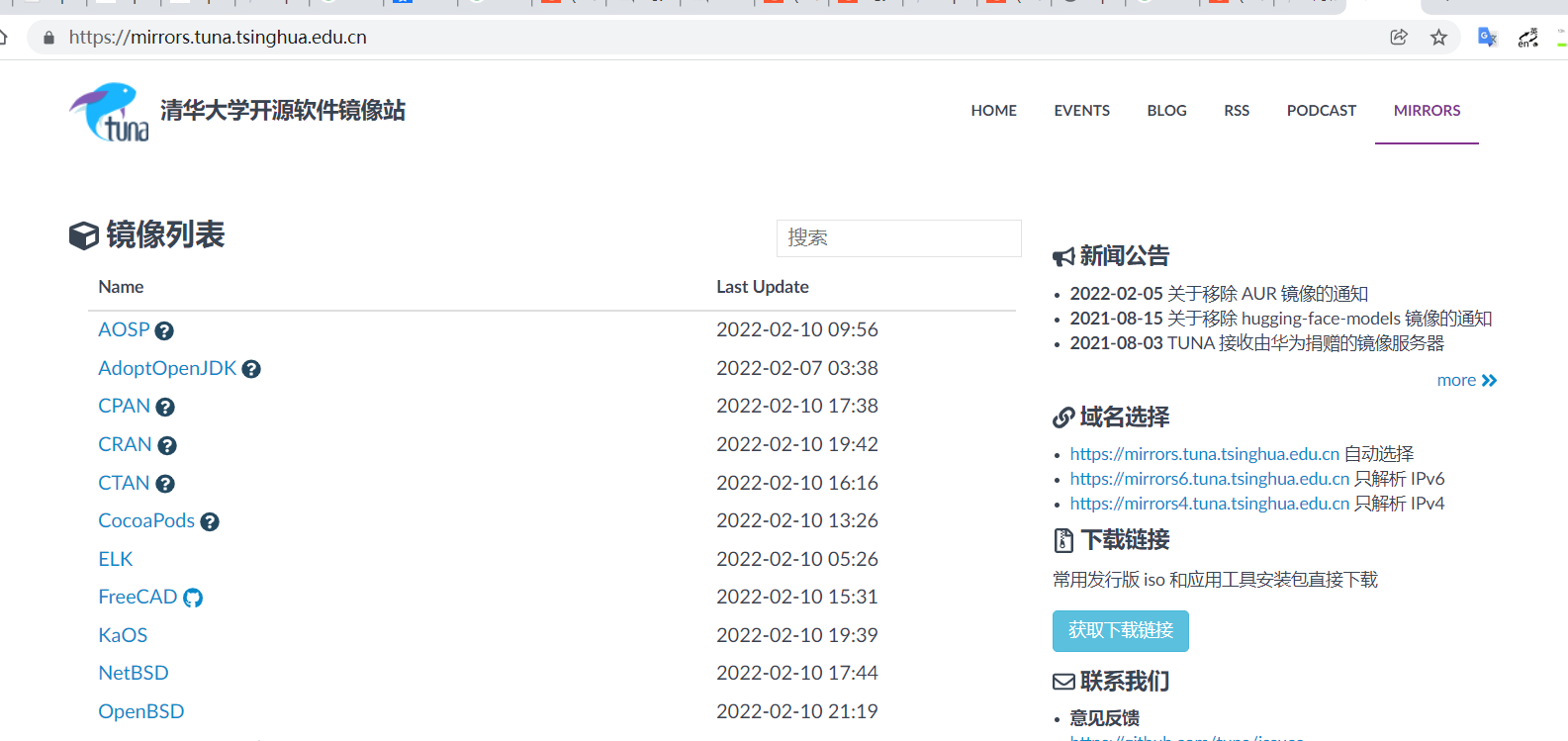Click the share page icon in address bar
1568x741 pixels.
click(1399, 38)
